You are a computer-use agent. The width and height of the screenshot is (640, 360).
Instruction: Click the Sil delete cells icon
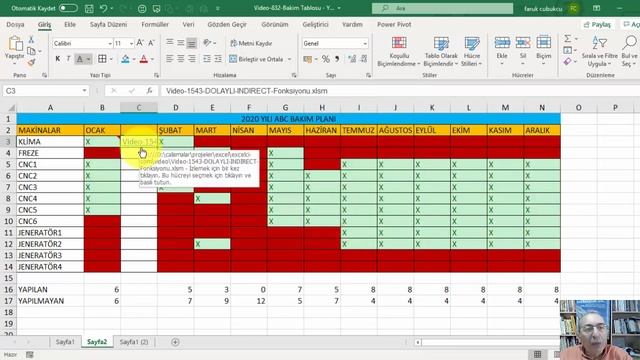[x=523, y=43]
